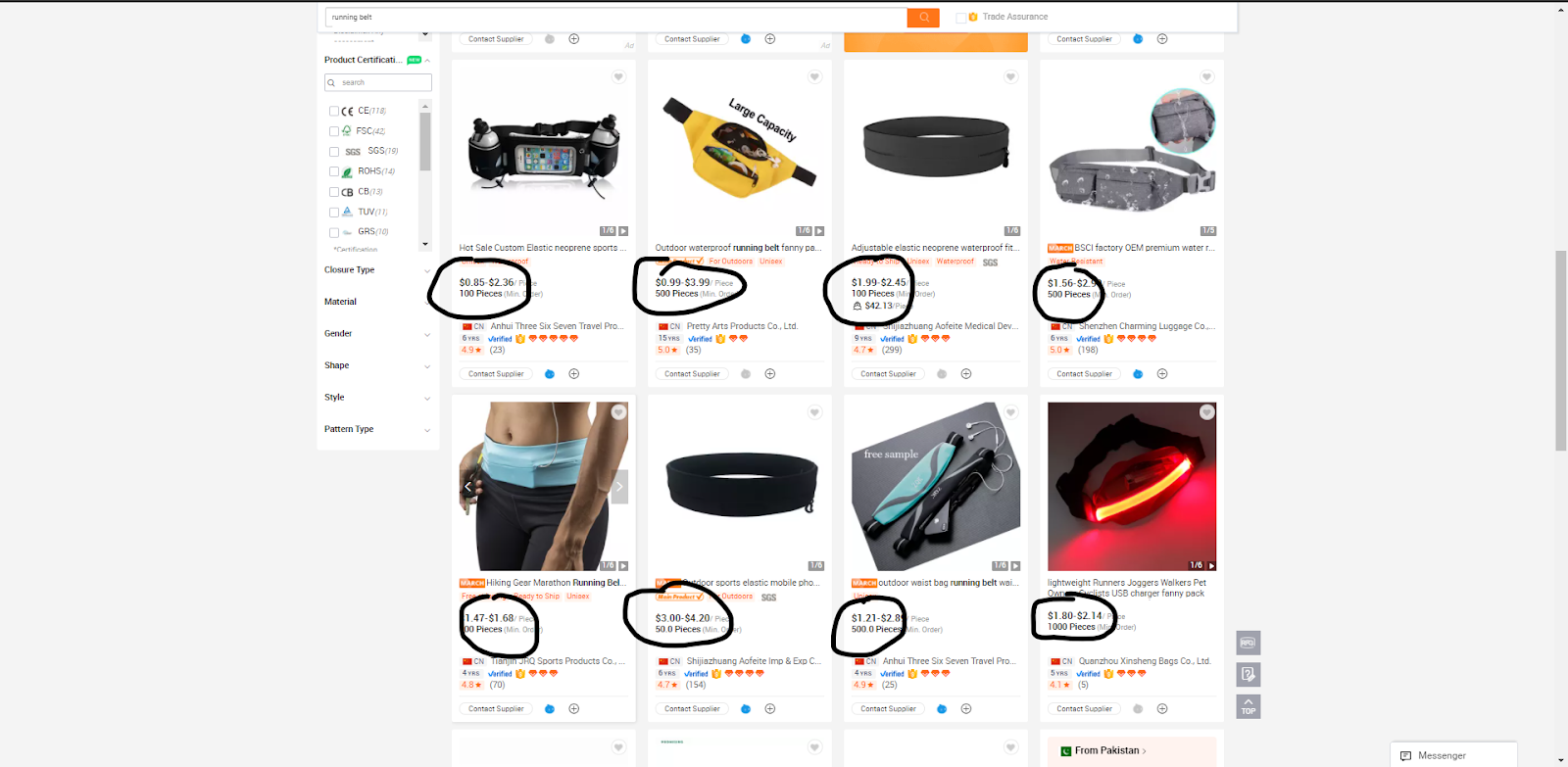
Task: Favorite the red LED running belt product
Action: pyautogui.click(x=1206, y=412)
